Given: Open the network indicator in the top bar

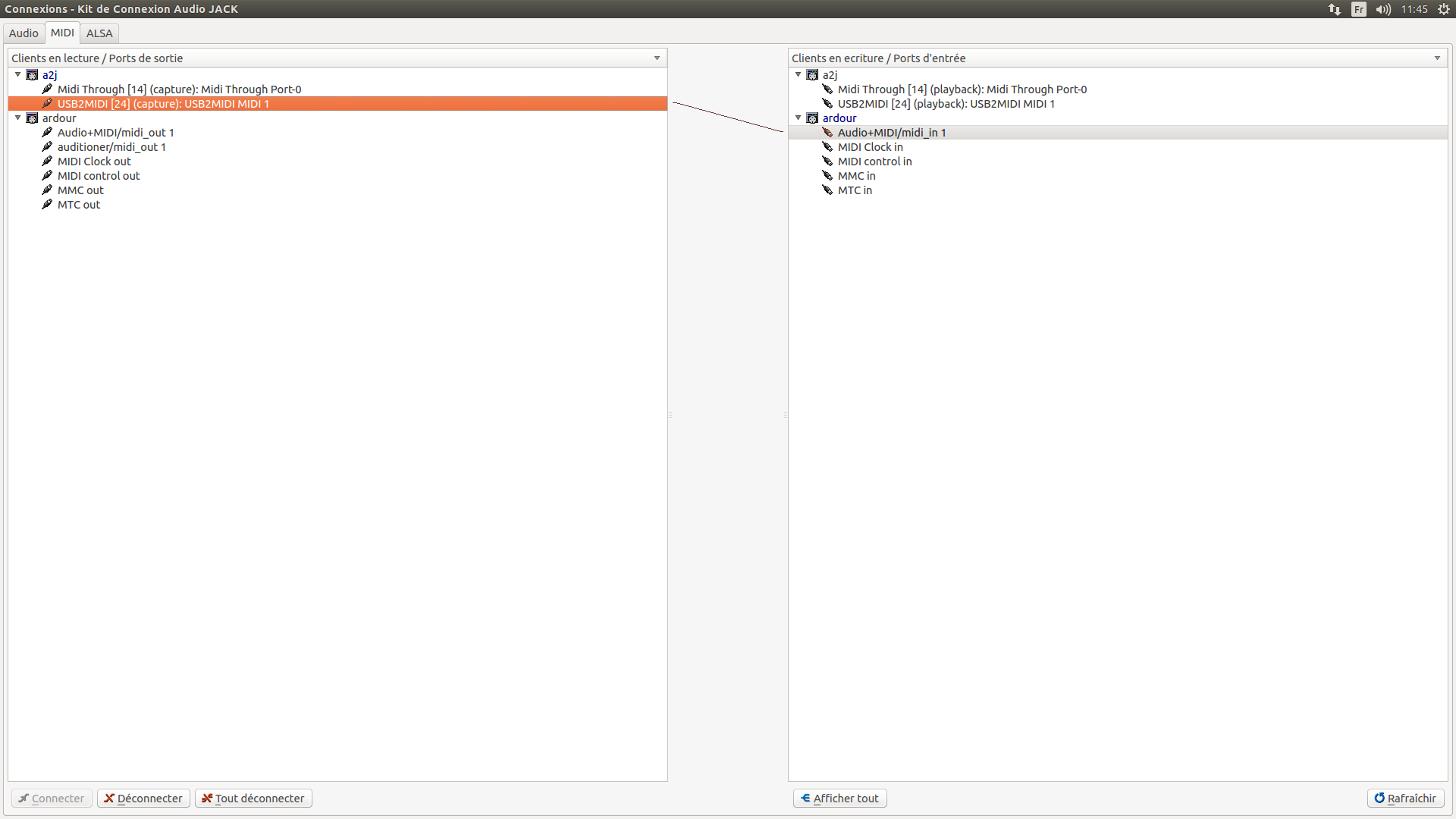Looking at the screenshot, I should (x=1335, y=9).
